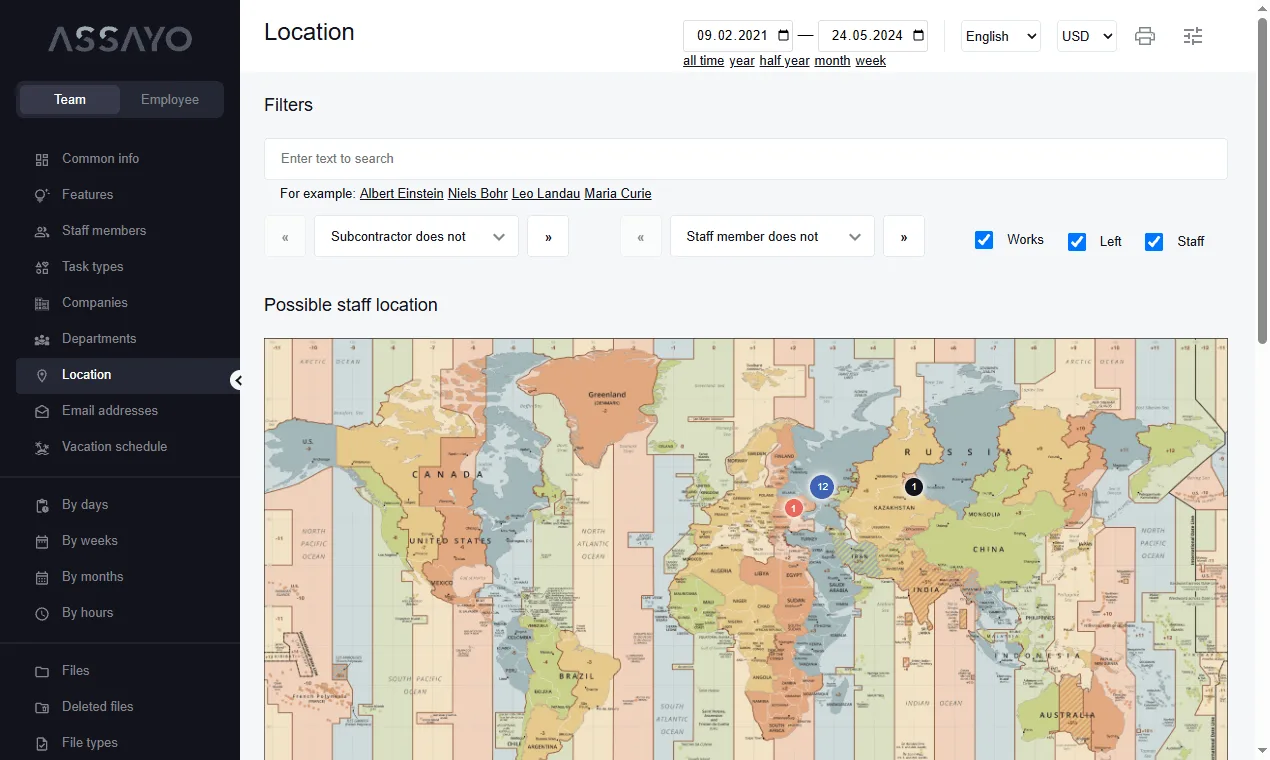Click the By months calendar icon
1270x760 pixels.
(x=42, y=577)
